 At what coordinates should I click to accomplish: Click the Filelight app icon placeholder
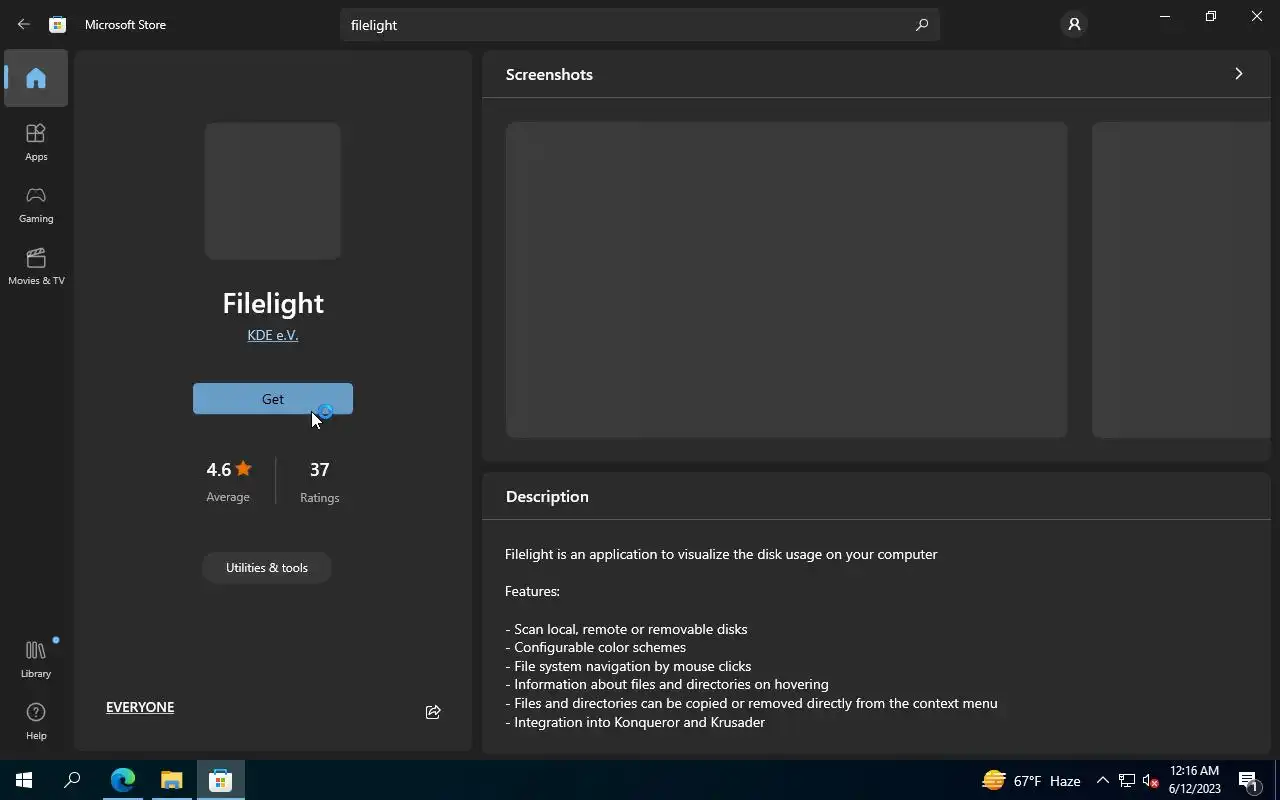tap(273, 191)
